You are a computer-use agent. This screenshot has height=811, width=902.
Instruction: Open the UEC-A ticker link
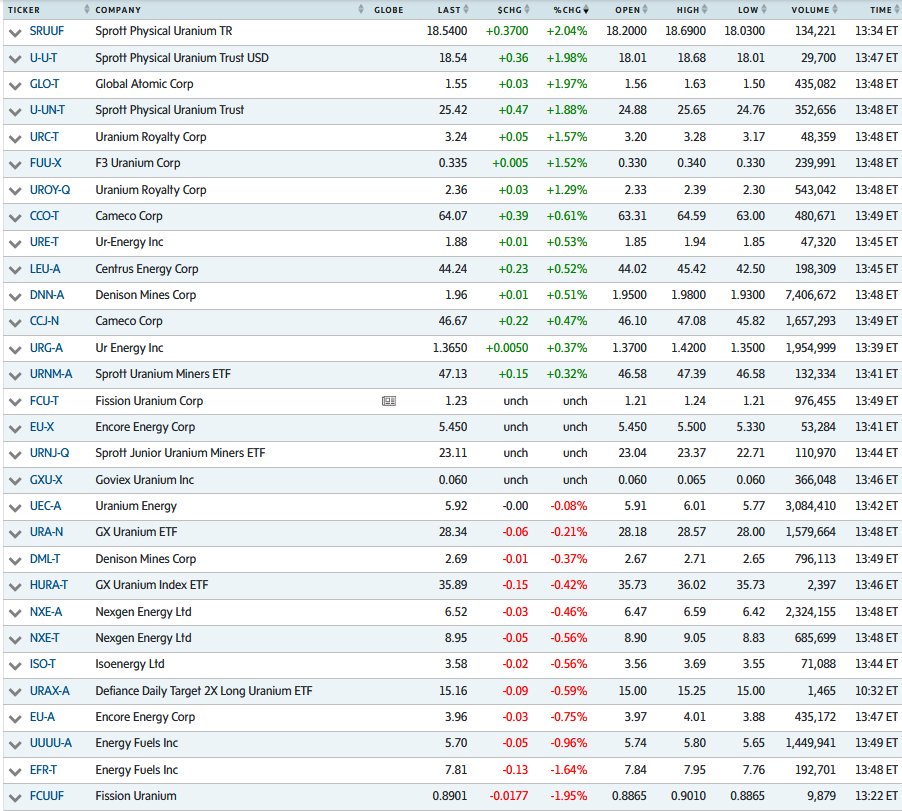click(45, 506)
